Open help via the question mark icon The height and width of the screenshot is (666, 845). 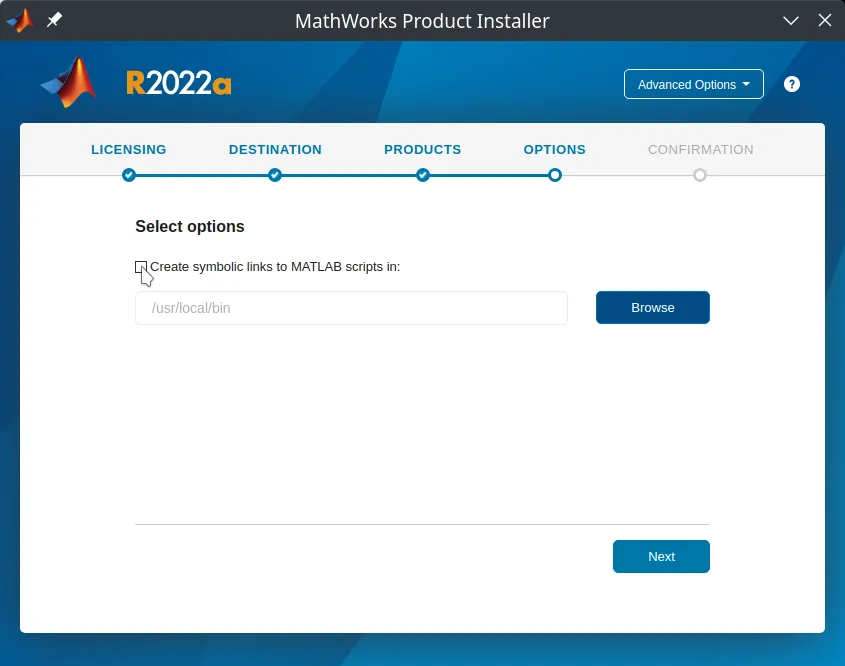(791, 84)
